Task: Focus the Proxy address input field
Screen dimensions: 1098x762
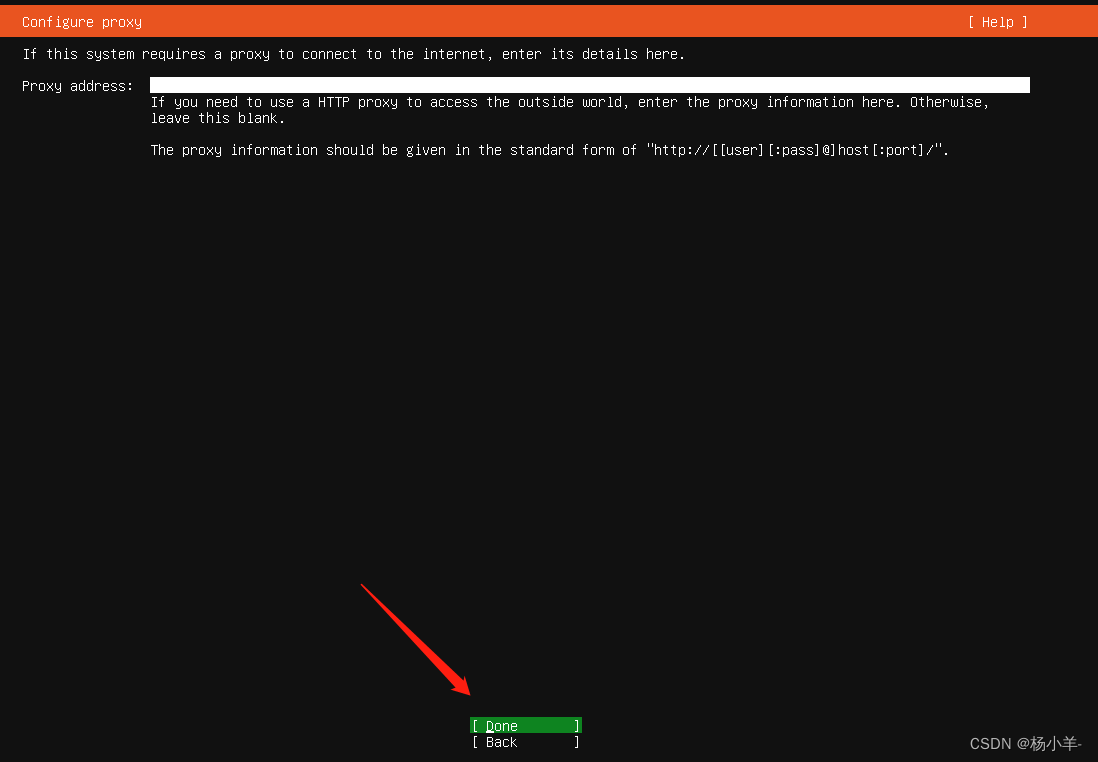Action: 590,85
